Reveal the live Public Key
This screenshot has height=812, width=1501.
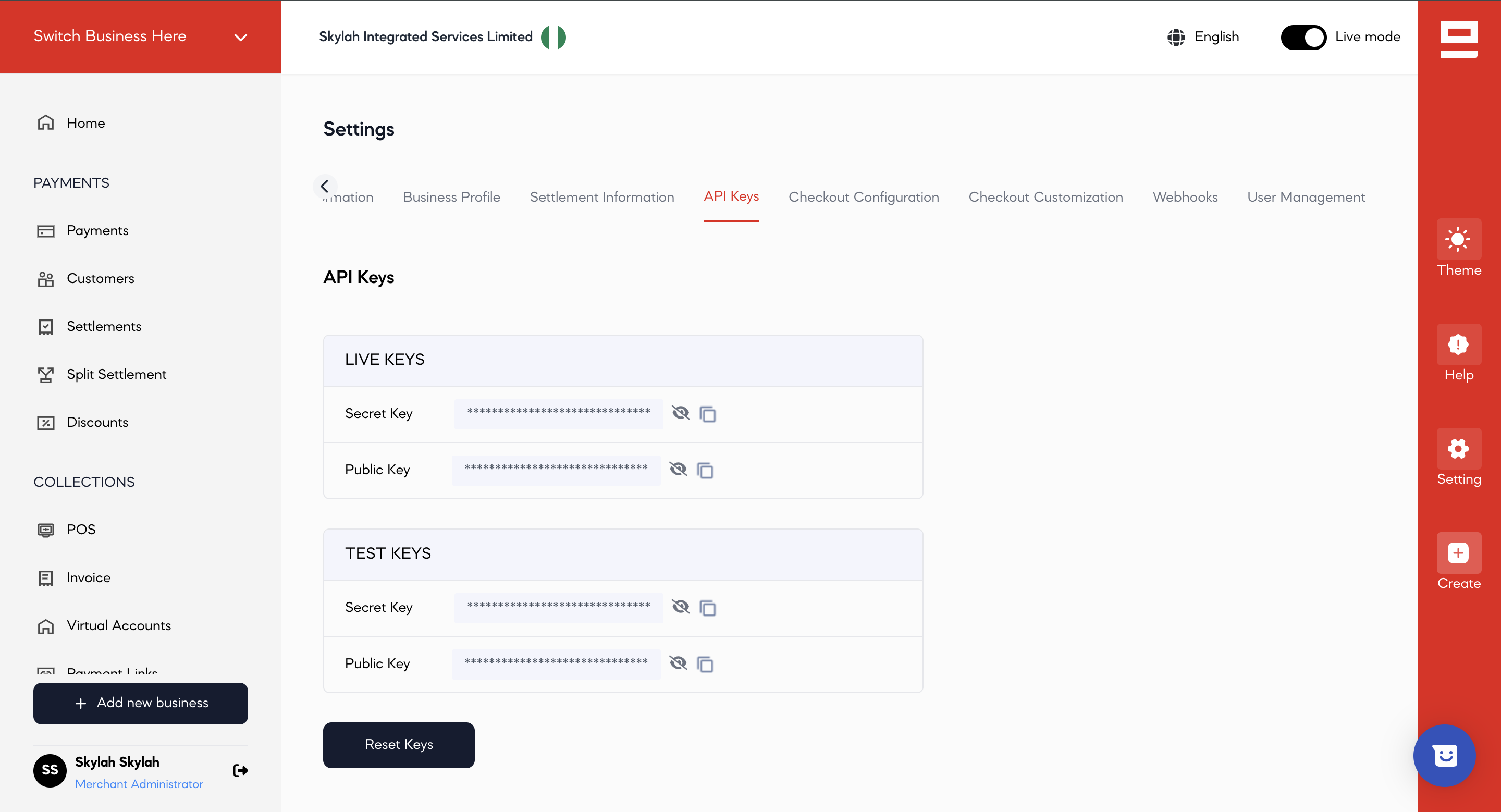point(678,469)
